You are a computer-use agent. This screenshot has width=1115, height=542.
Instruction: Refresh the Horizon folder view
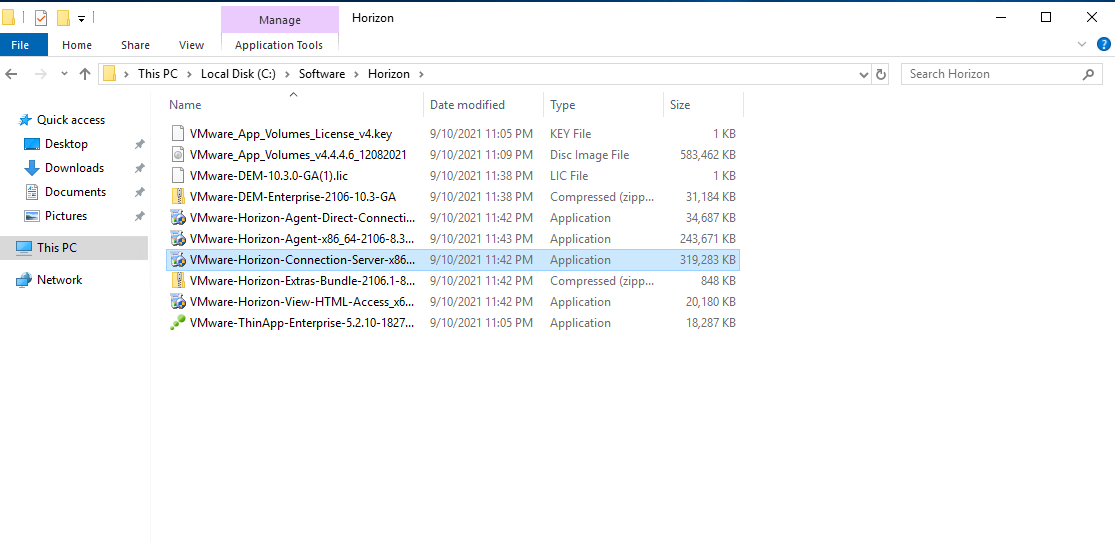pos(881,74)
